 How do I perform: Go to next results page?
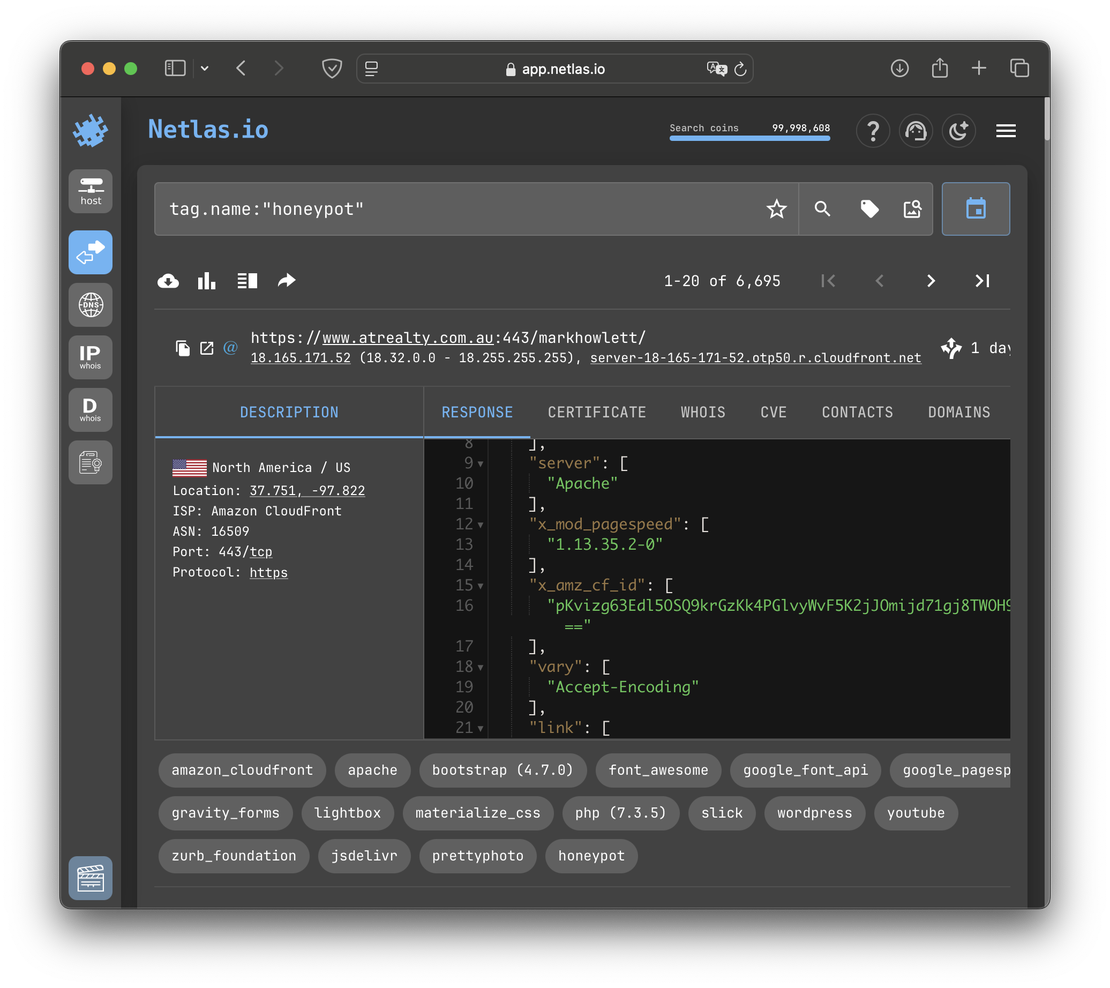point(930,281)
